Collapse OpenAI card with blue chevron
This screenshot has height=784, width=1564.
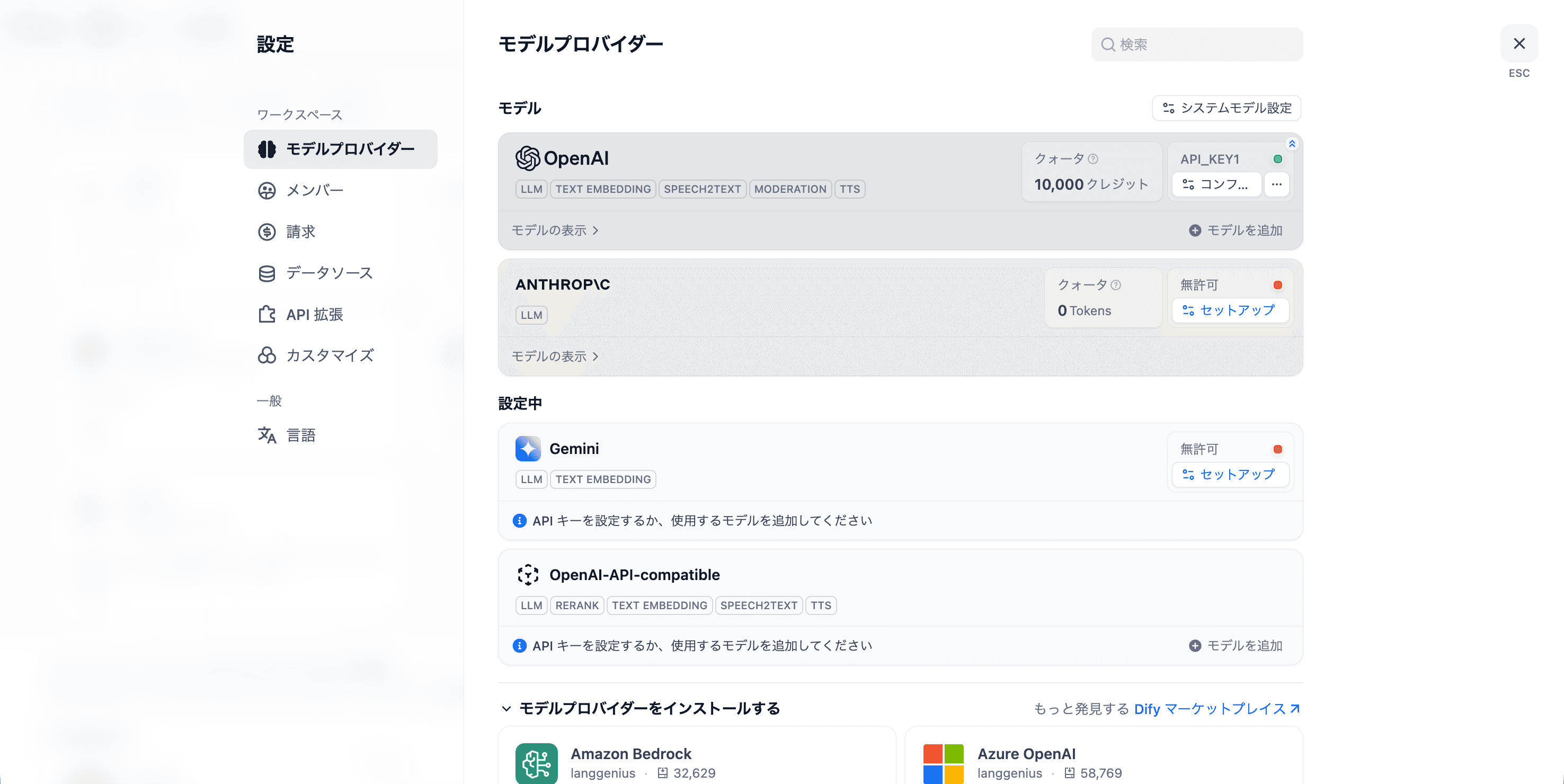coord(1292,144)
